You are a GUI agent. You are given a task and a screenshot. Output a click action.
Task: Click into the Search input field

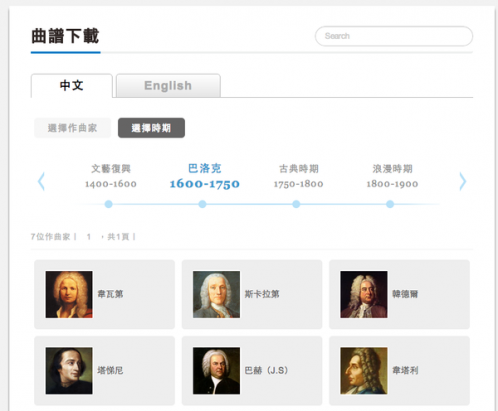point(394,36)
